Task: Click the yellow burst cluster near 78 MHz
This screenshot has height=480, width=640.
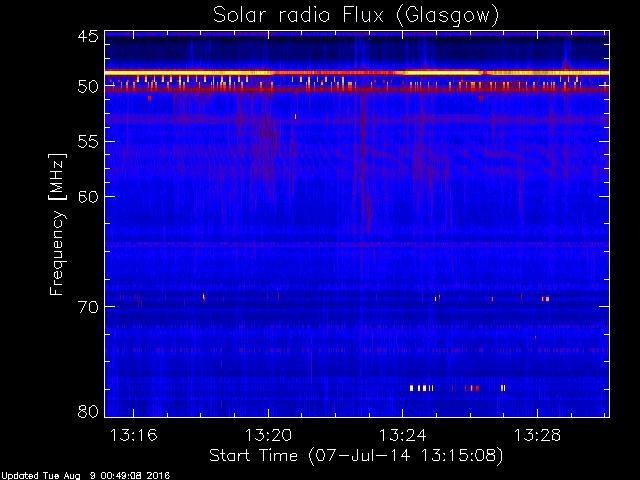Action: (x=422, y=388)
